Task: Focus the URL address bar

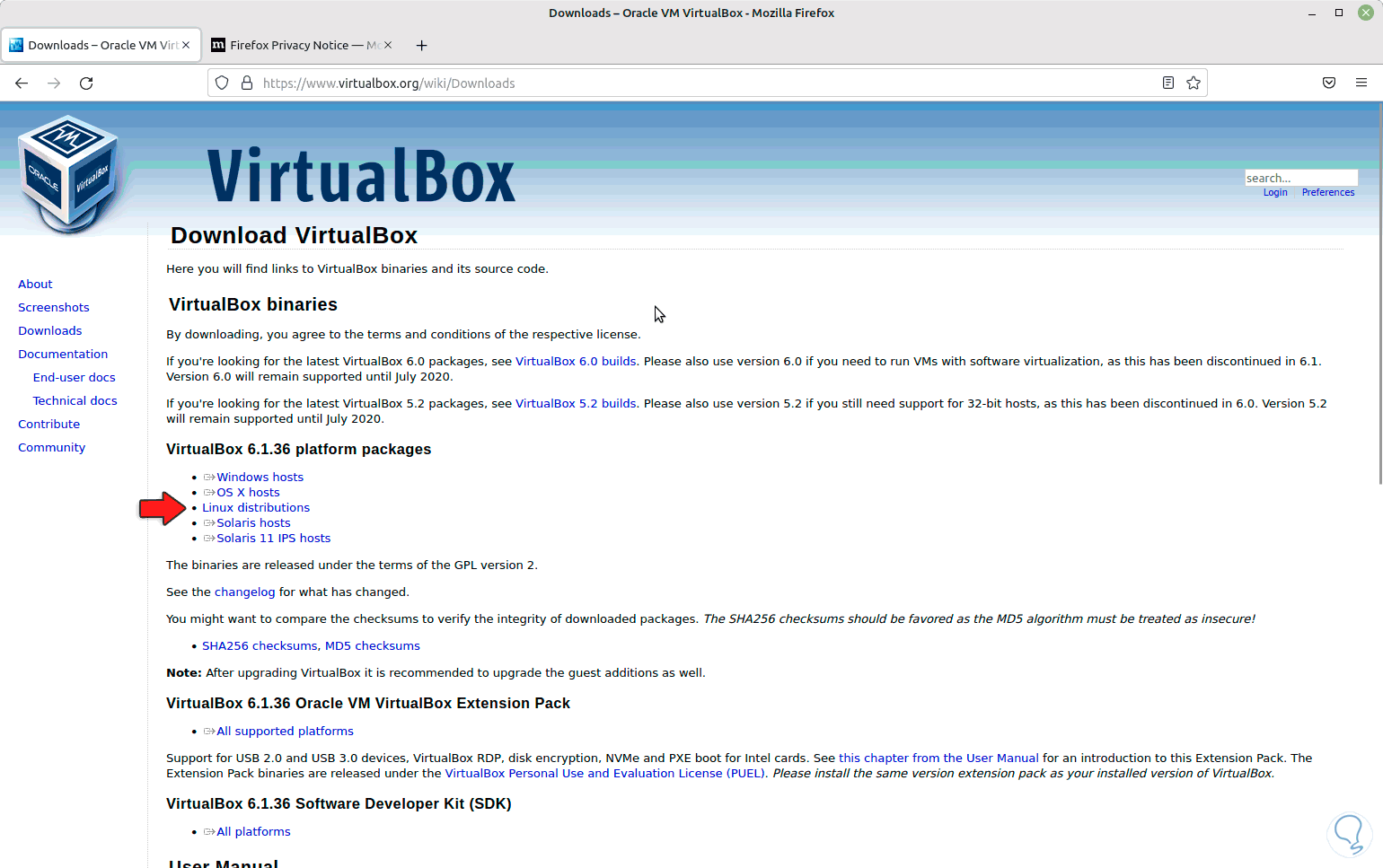Action: pos(708,83)
